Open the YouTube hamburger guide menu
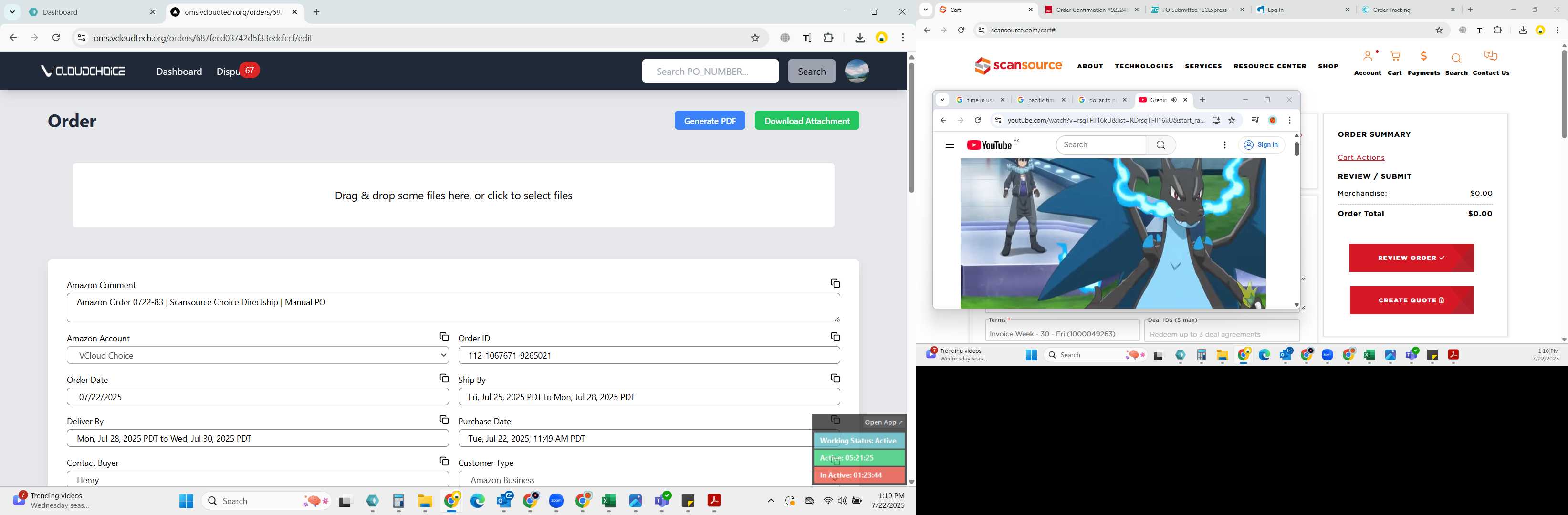Image resolution: width=1568 pixels, height=515 pixels. tap(950, 144)
